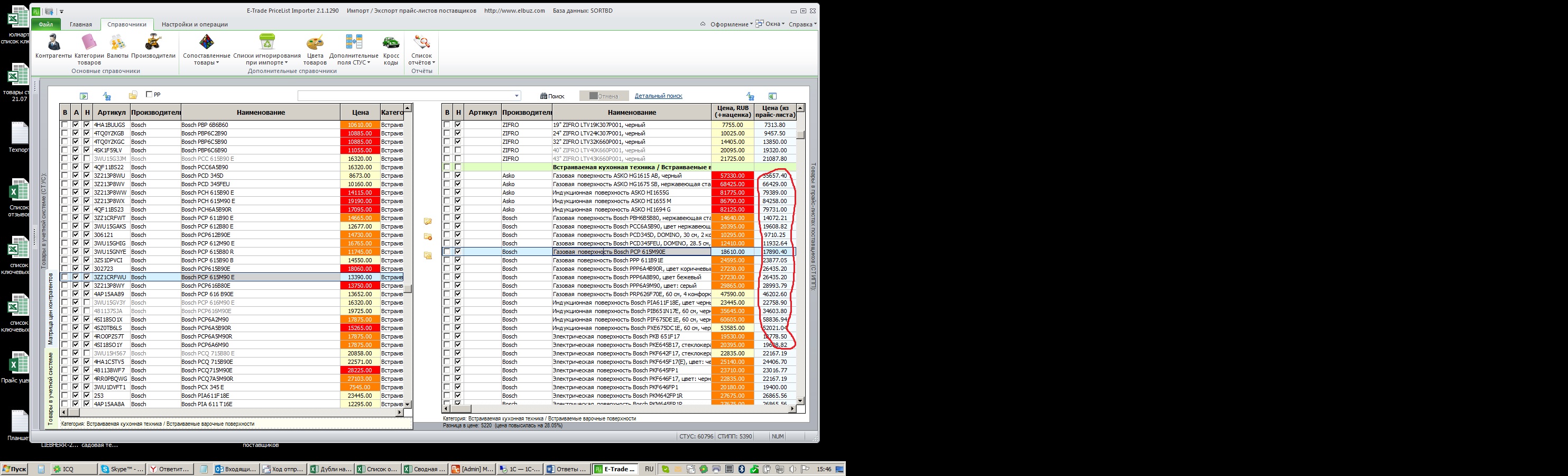
Task: Click the database upload quick-access icon
Action: coord(49,11)
